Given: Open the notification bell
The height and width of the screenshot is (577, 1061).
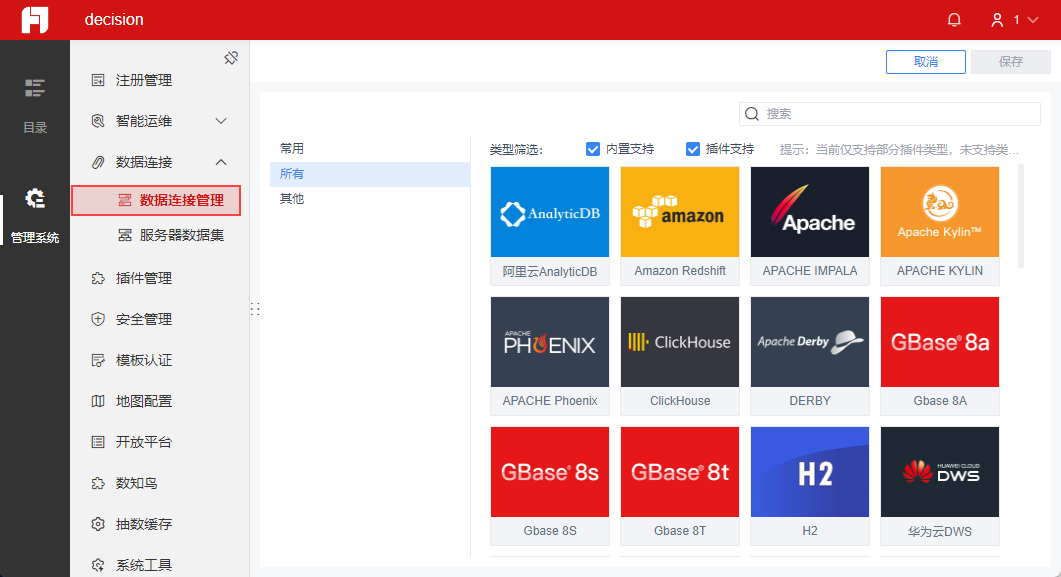Looking at the screenshot, I should click(x=954, y=20).
